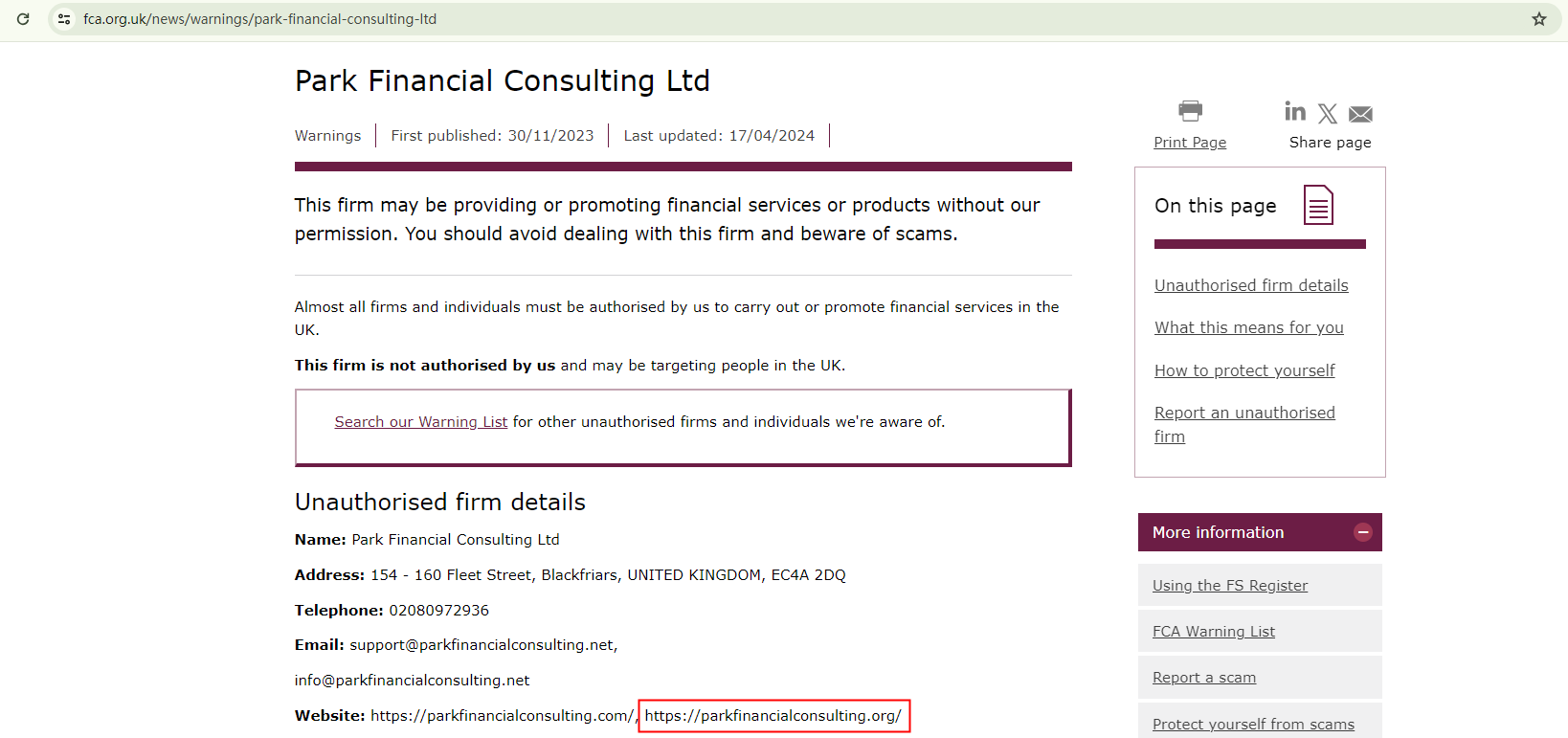1568x738 pixels.
Task: Share page on X (Twitter)
Action: coord(1328,114)
